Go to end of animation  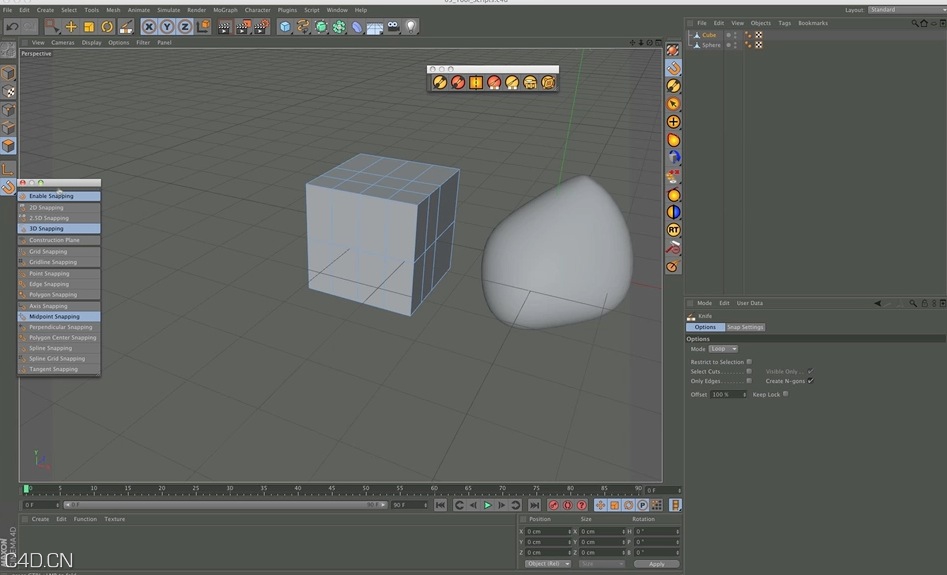[534, 505]
